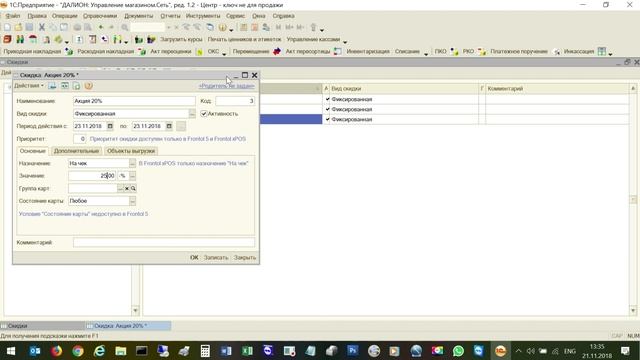Click the green binoculars icon in second toolbar

(x=20, y=39)
